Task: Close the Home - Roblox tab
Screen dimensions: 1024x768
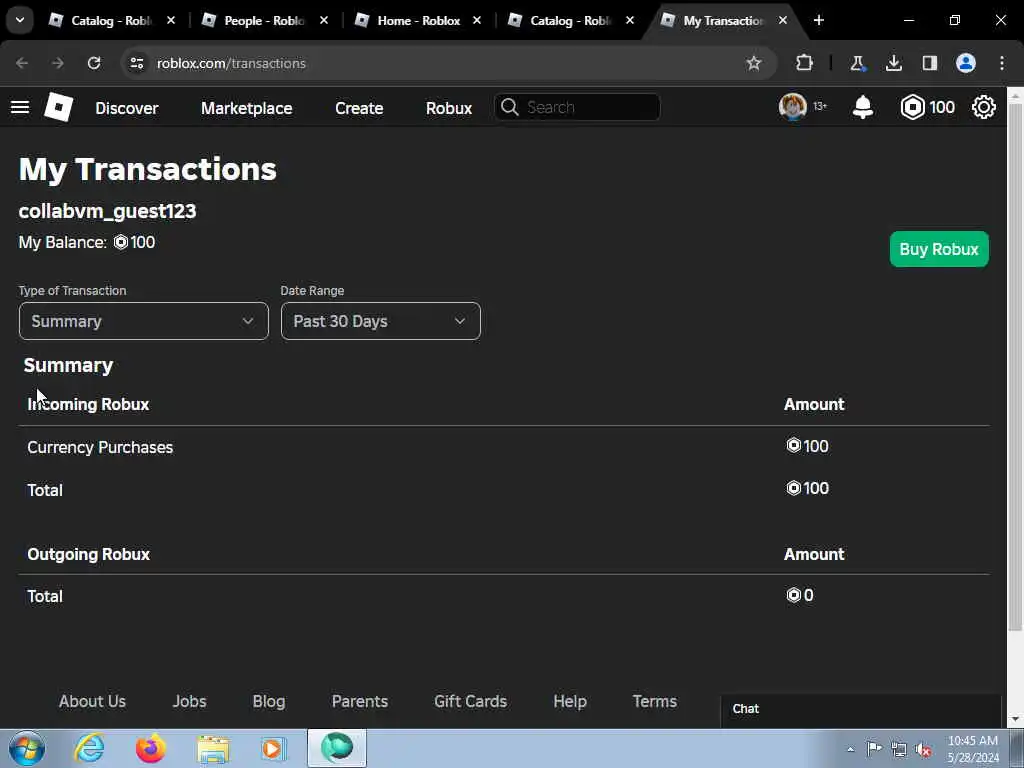Action: (x=477, y=20)
